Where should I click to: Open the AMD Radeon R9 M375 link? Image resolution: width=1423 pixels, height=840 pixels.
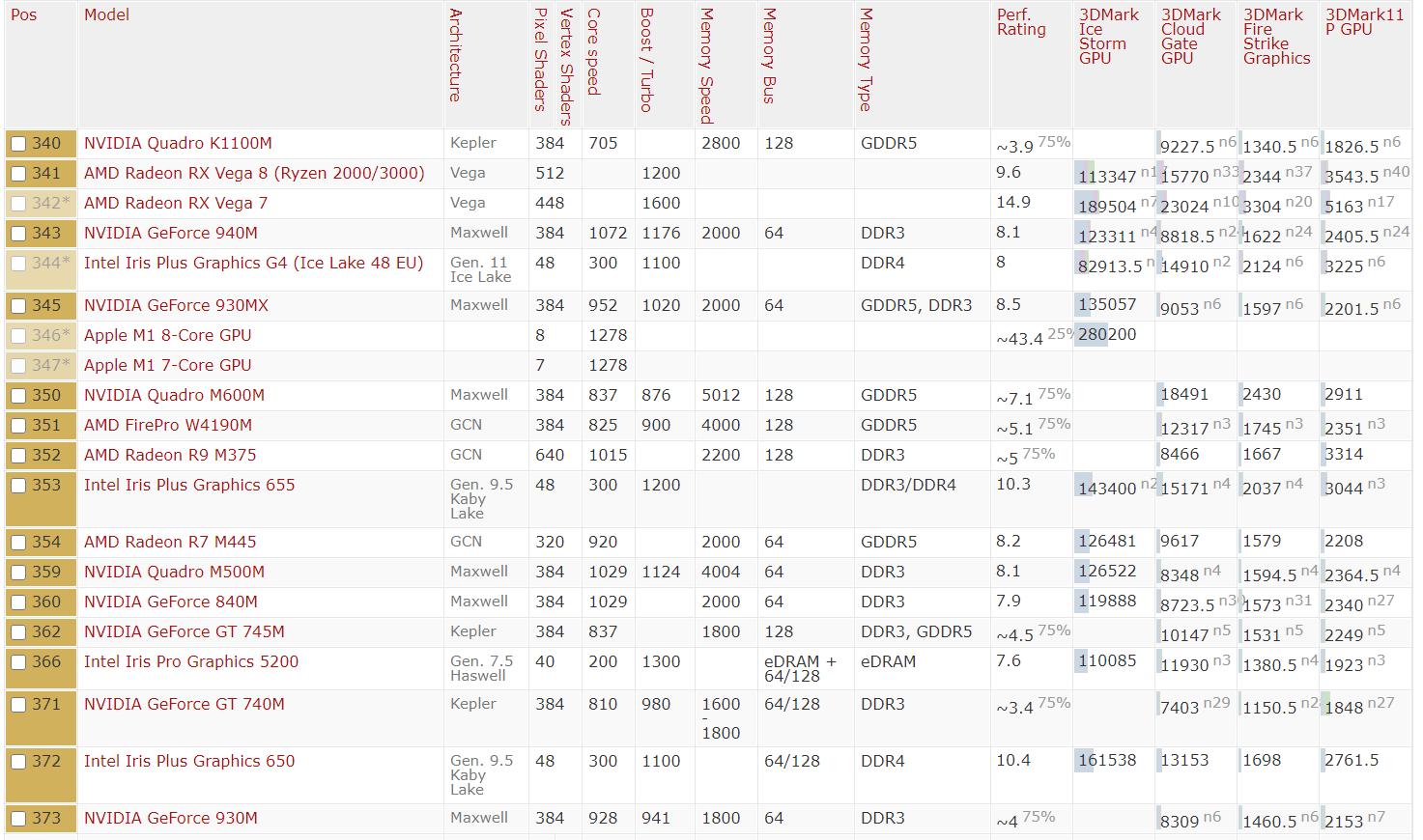(x=170, y=455)
